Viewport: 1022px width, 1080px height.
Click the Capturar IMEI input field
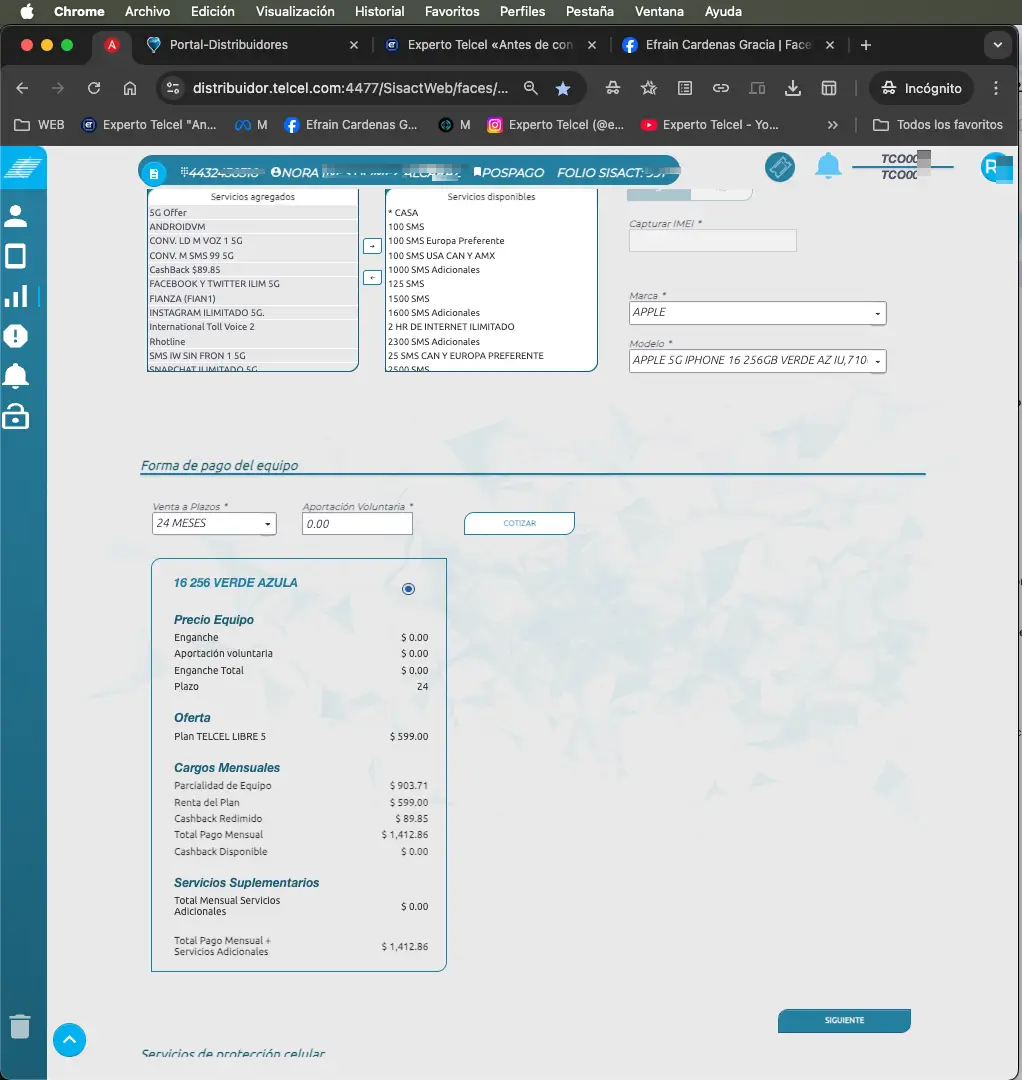click(x=713, y=240)
